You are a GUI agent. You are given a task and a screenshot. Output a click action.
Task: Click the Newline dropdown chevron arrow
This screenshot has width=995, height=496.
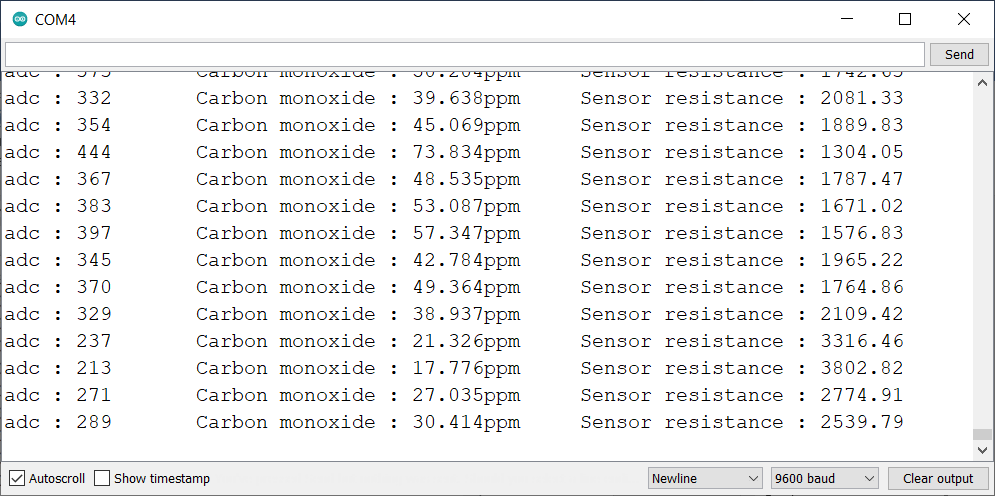753,478
